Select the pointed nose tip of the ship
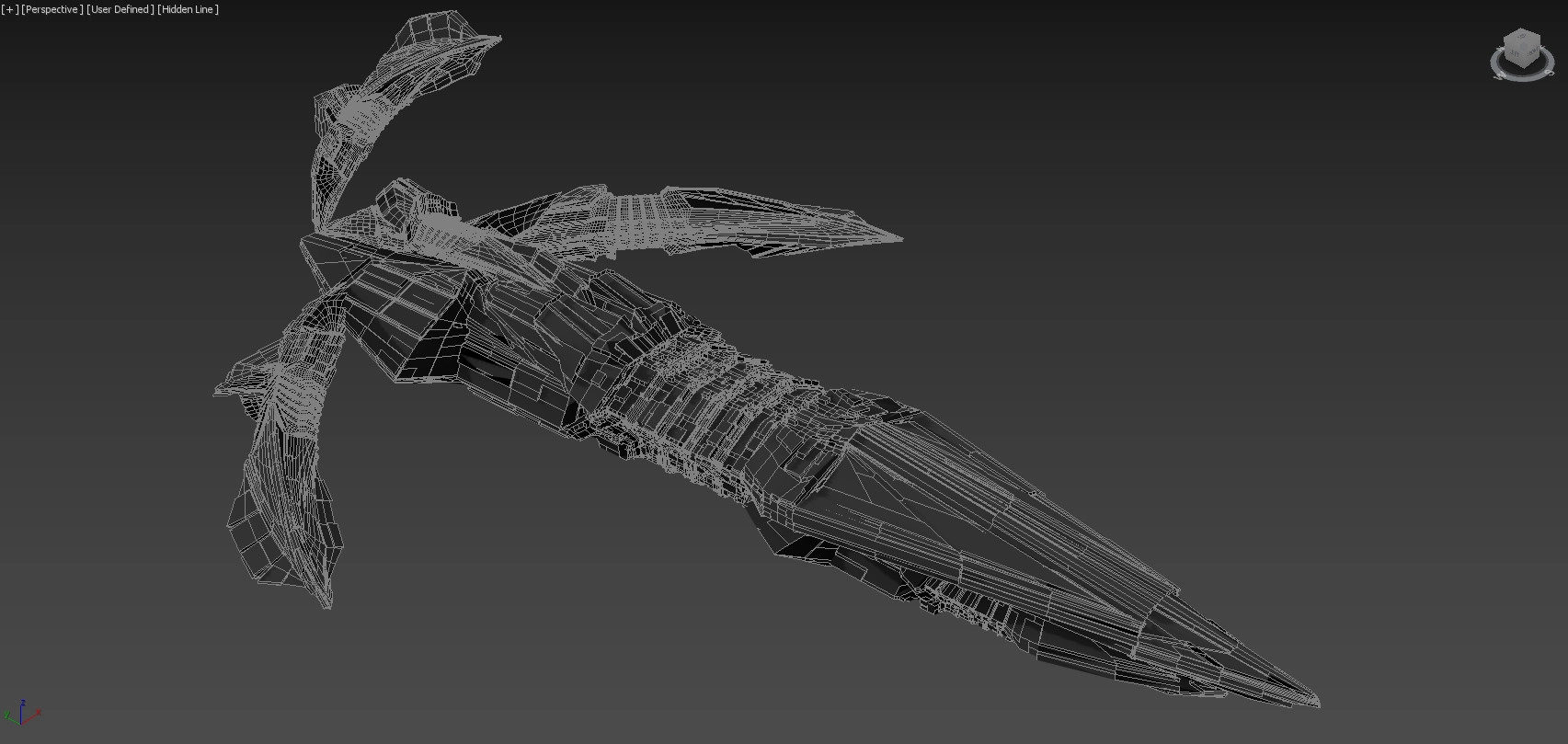The height and width of the screenshot is (744, 1568). click(x=1316, y=704)
